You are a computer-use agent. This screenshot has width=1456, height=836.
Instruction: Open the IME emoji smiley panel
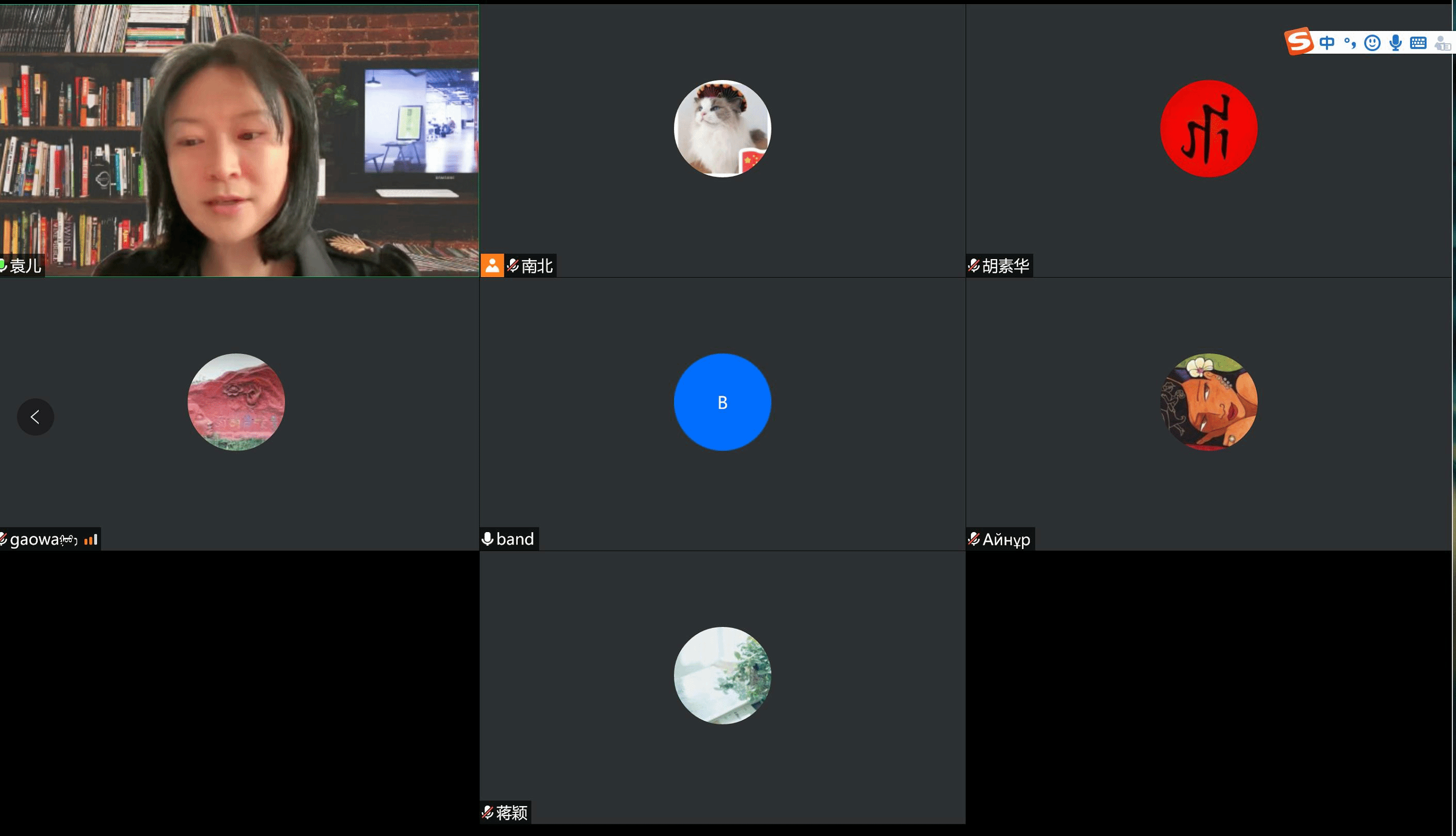tap(1372, 43)
